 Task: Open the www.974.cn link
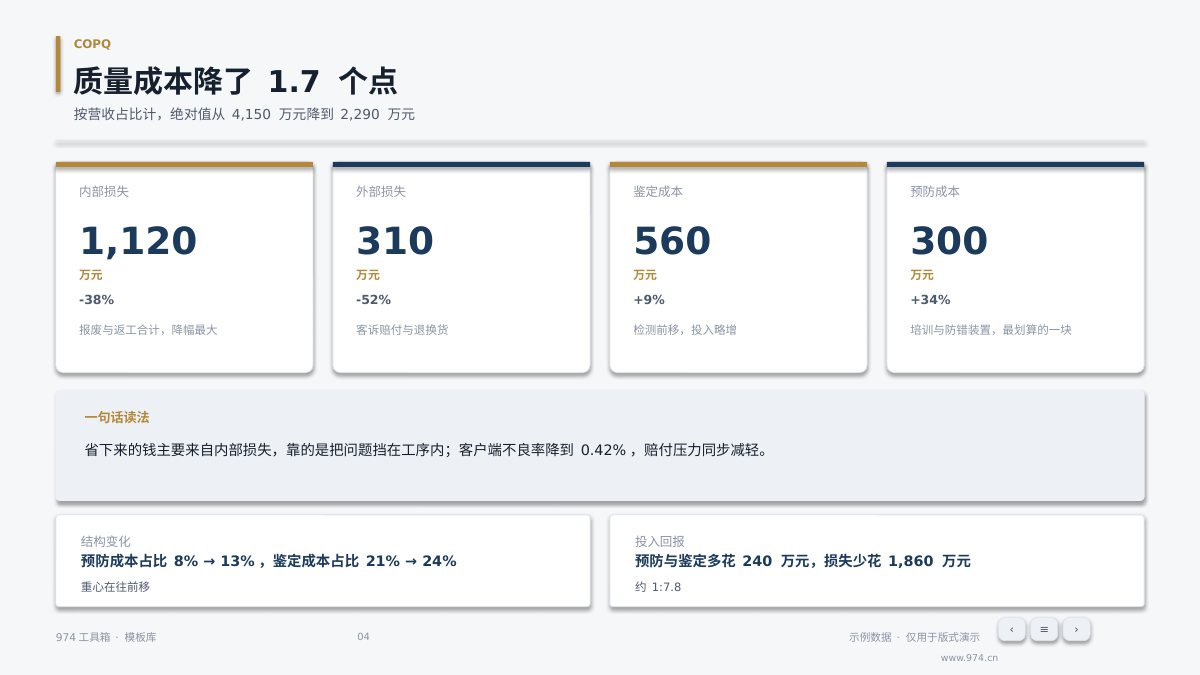(969, 658)
